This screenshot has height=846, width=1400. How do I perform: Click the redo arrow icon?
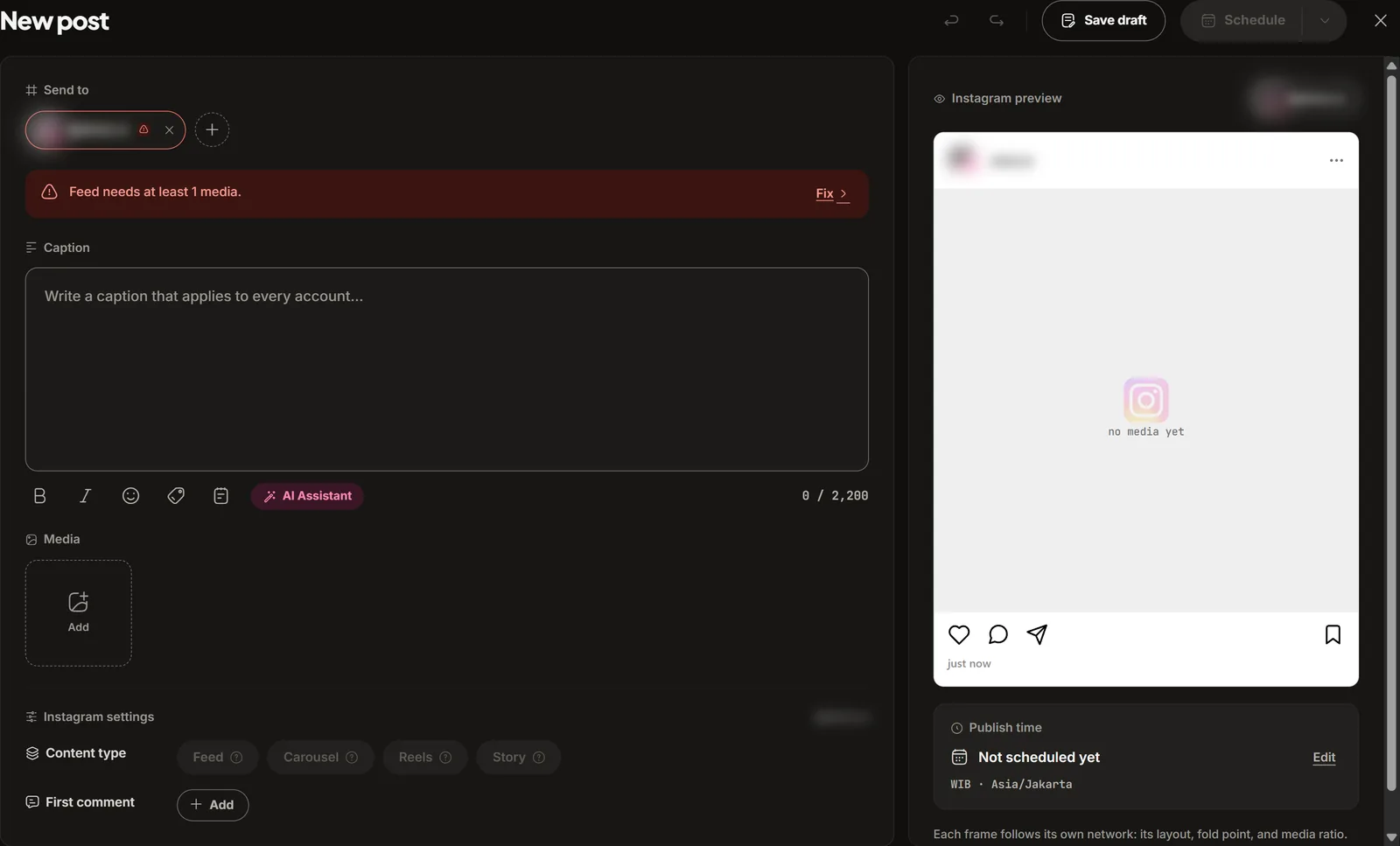pos(997,20)
